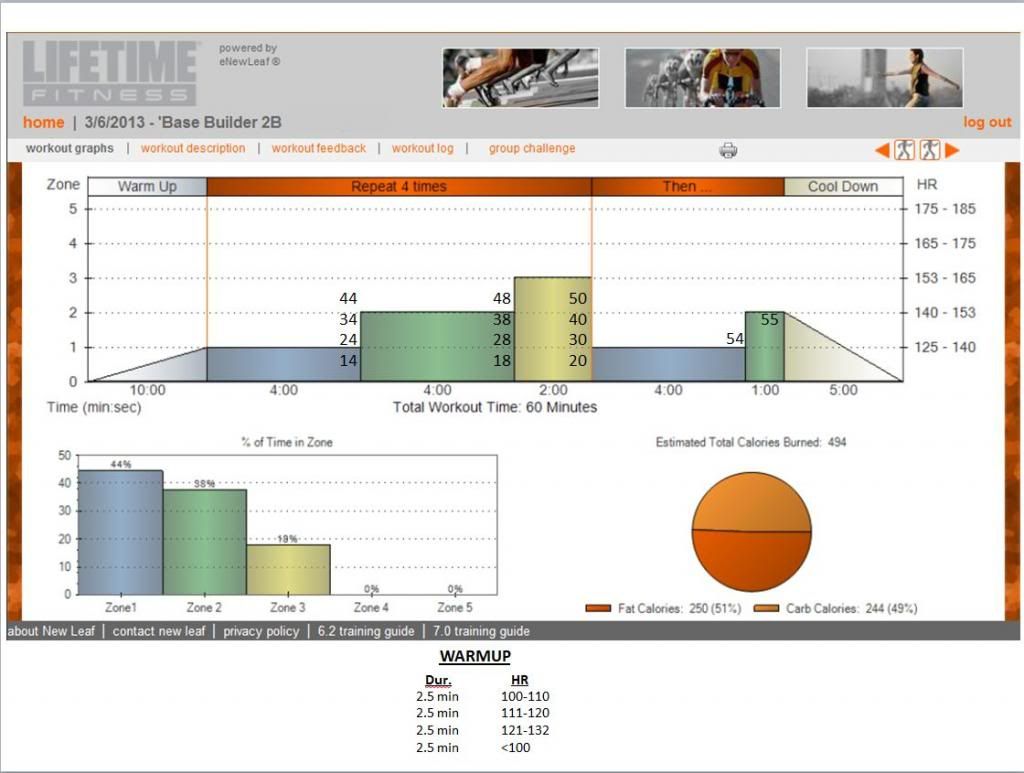Click the '153 - 165' HR range label
The height and width of the screenshot is (773, 1024).
click(x=945, y=278)
